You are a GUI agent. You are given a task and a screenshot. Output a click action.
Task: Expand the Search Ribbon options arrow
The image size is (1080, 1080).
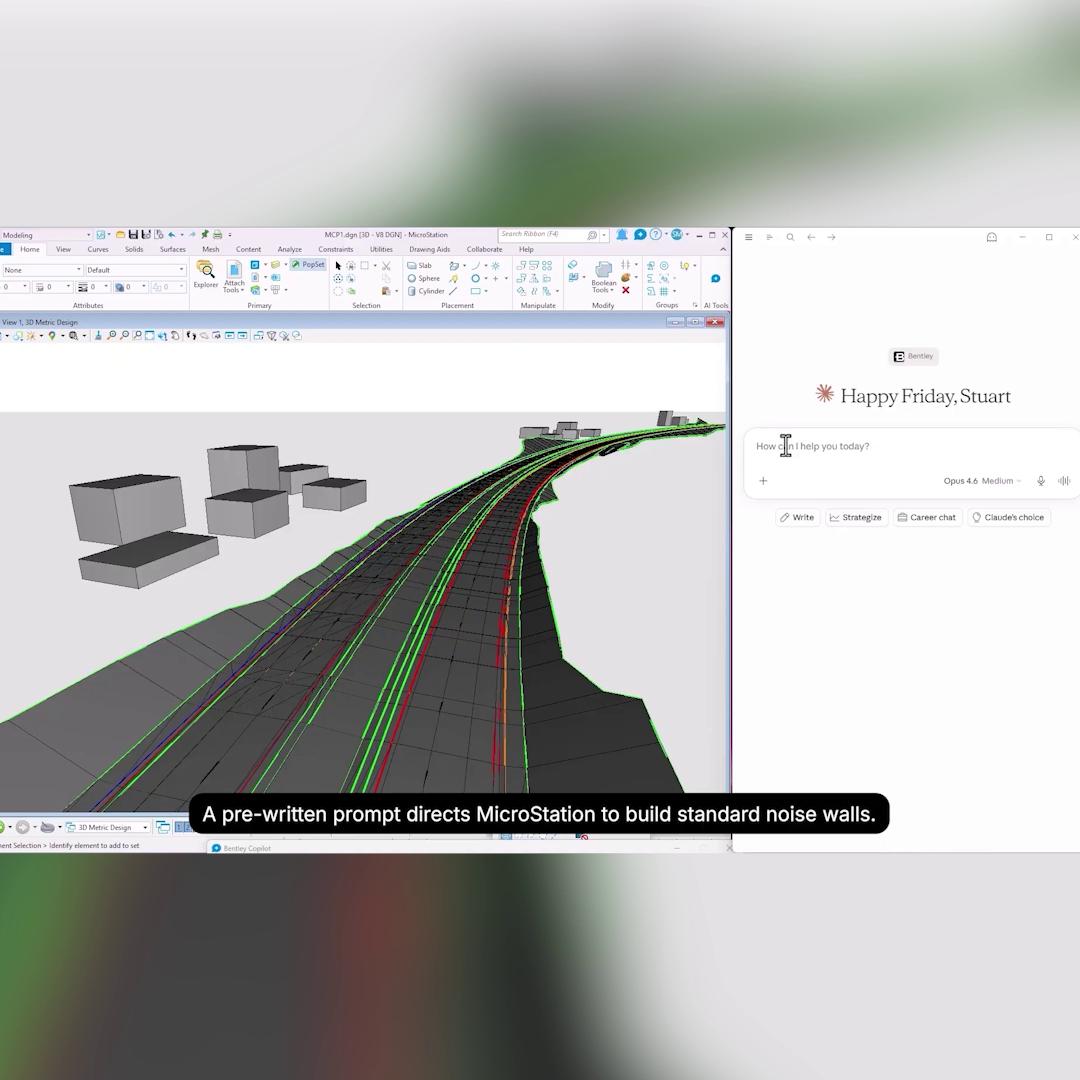pyautogui.click(x=604, y=235)
